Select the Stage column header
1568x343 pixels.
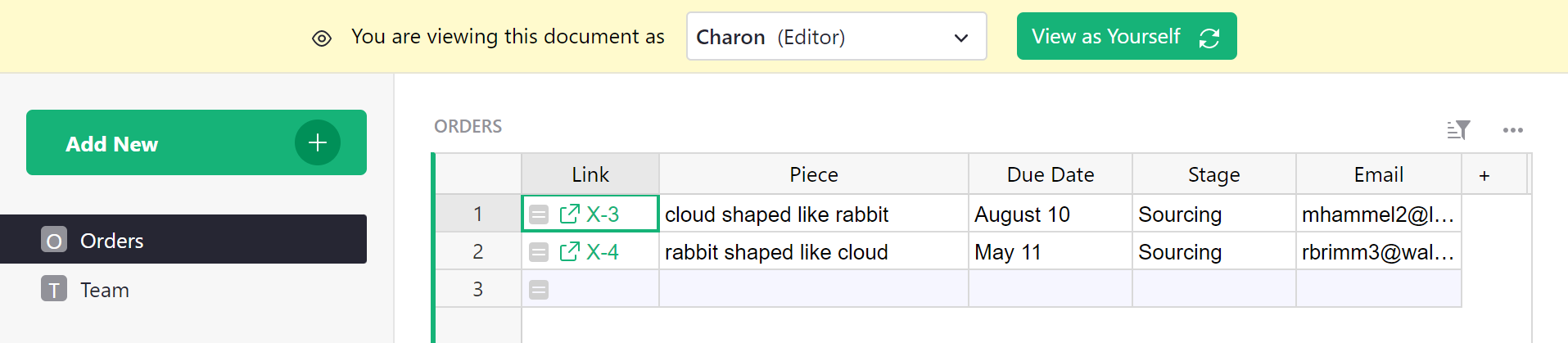1213,174
